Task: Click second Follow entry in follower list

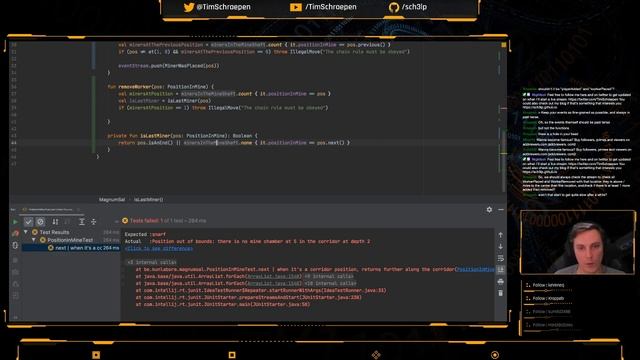Action: pyautogui.click(x=548, y=298)
